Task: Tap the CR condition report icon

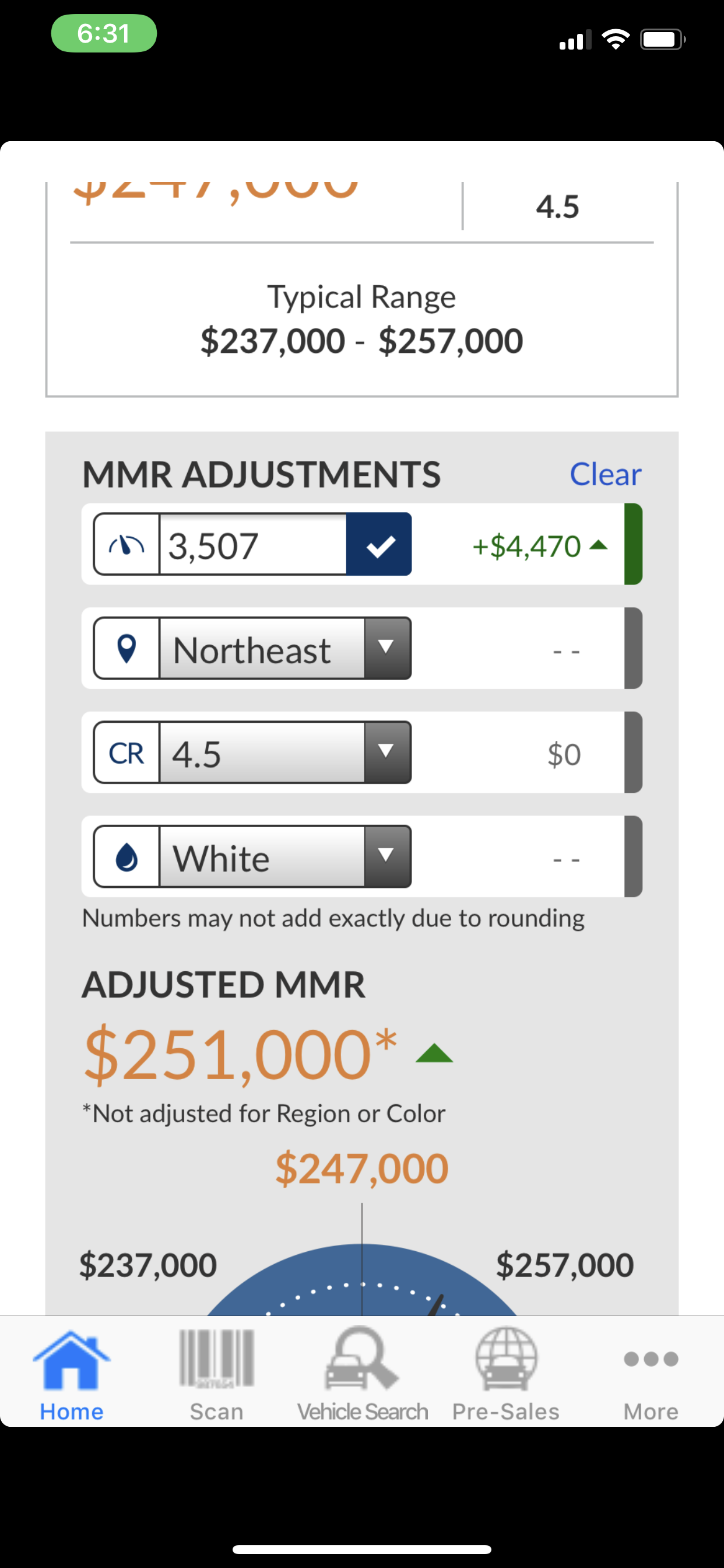Action: pos(126,753)
